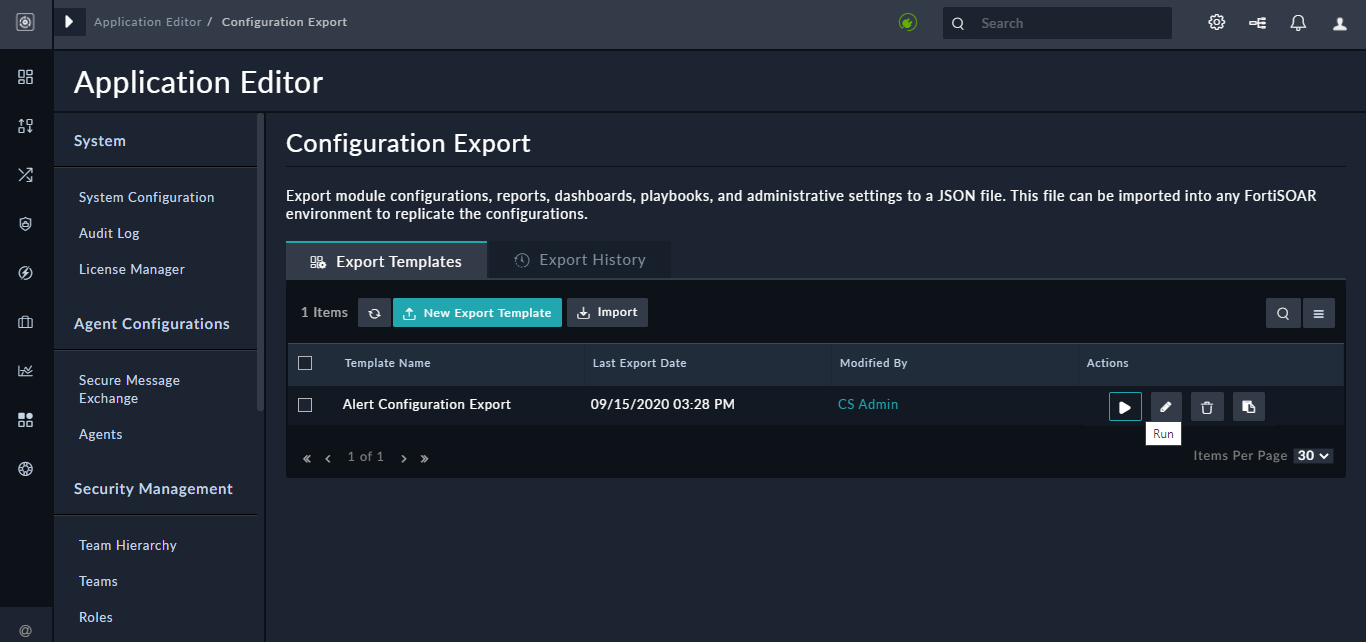Open the table search with magnifier icon

[1283, 312]
